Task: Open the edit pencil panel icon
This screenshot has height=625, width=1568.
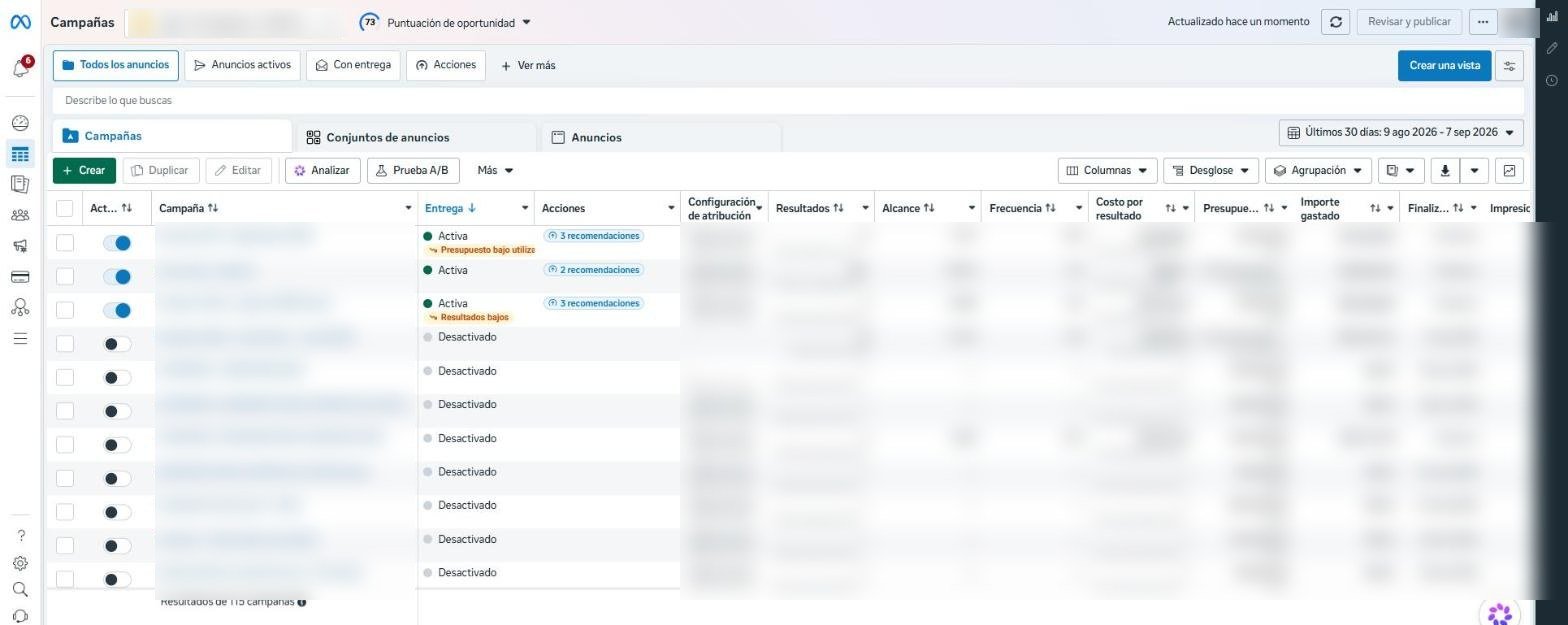Action: tap(1552, 48)
